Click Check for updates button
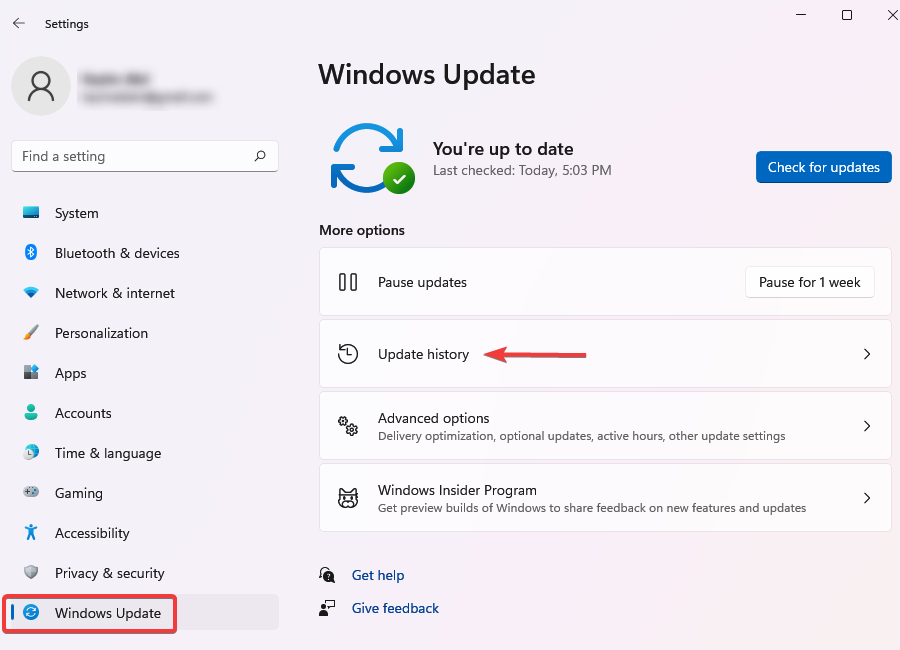This screenshot has height=650, width=900. (x=824, y=167)
